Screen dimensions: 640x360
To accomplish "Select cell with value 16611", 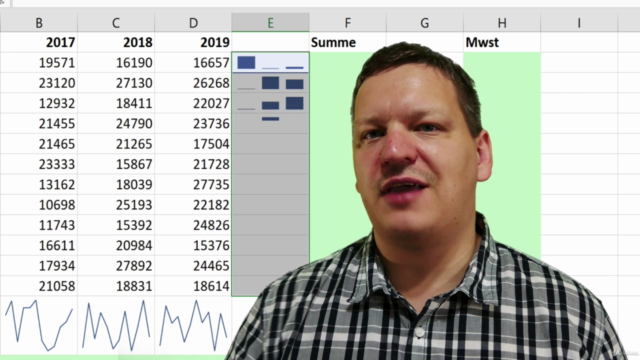I will (x=39, y=245).
